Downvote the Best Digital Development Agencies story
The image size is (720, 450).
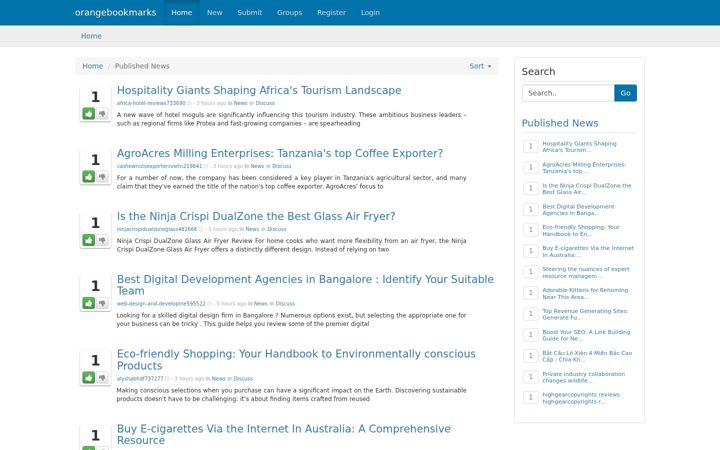click(x=102, y=303)
